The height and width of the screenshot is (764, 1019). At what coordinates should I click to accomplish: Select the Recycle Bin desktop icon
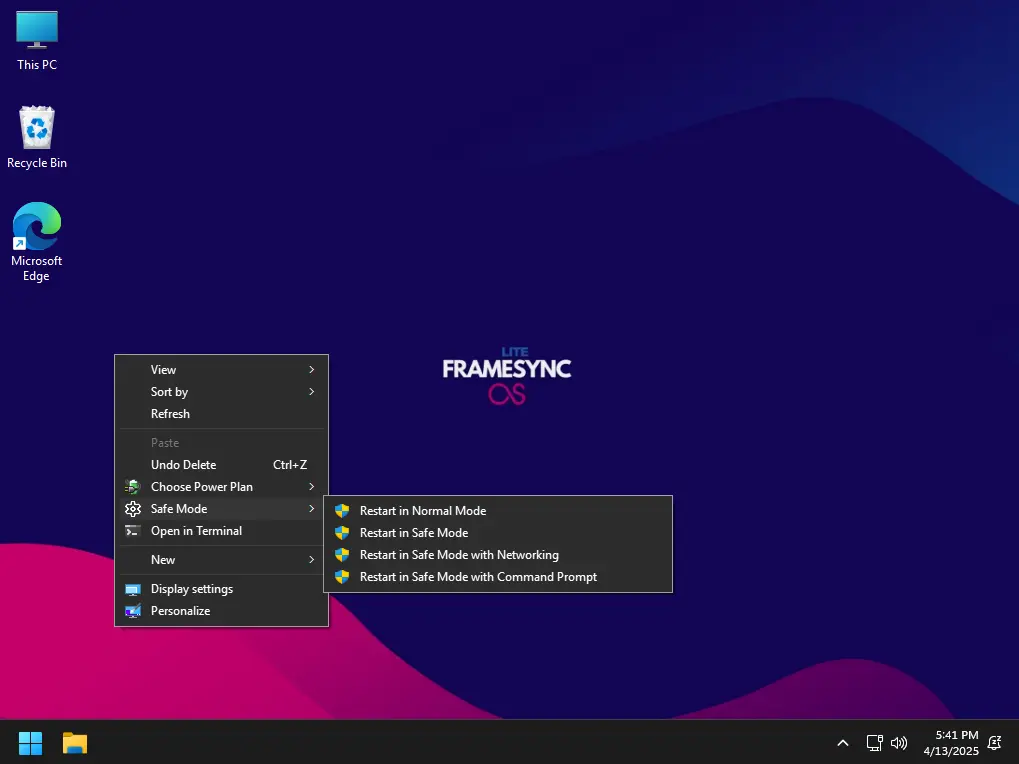[37, 137]
